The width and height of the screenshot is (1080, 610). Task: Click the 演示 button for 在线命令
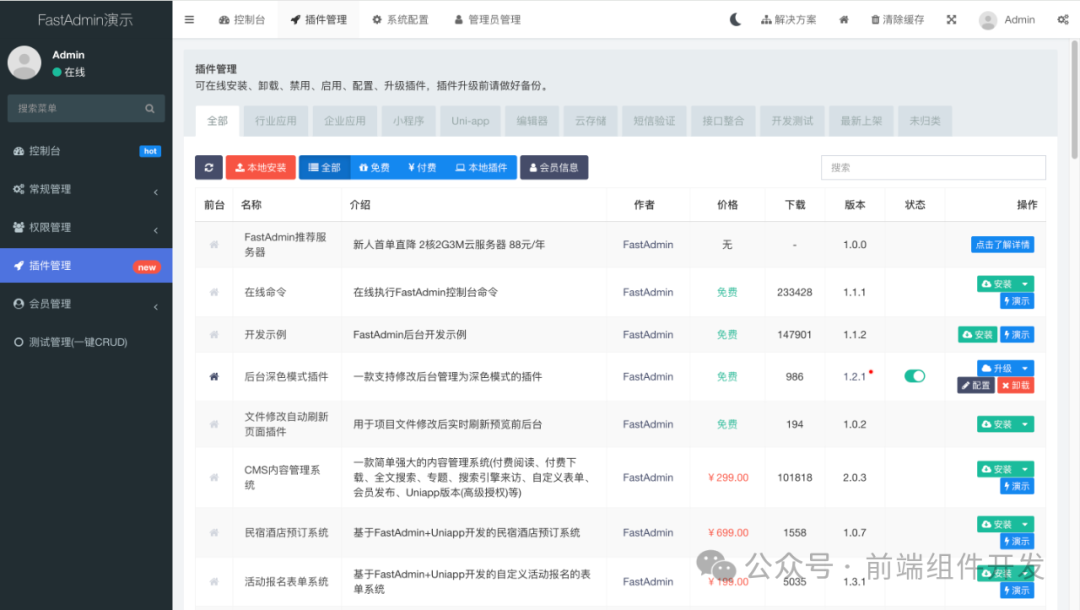[1017, 301]
